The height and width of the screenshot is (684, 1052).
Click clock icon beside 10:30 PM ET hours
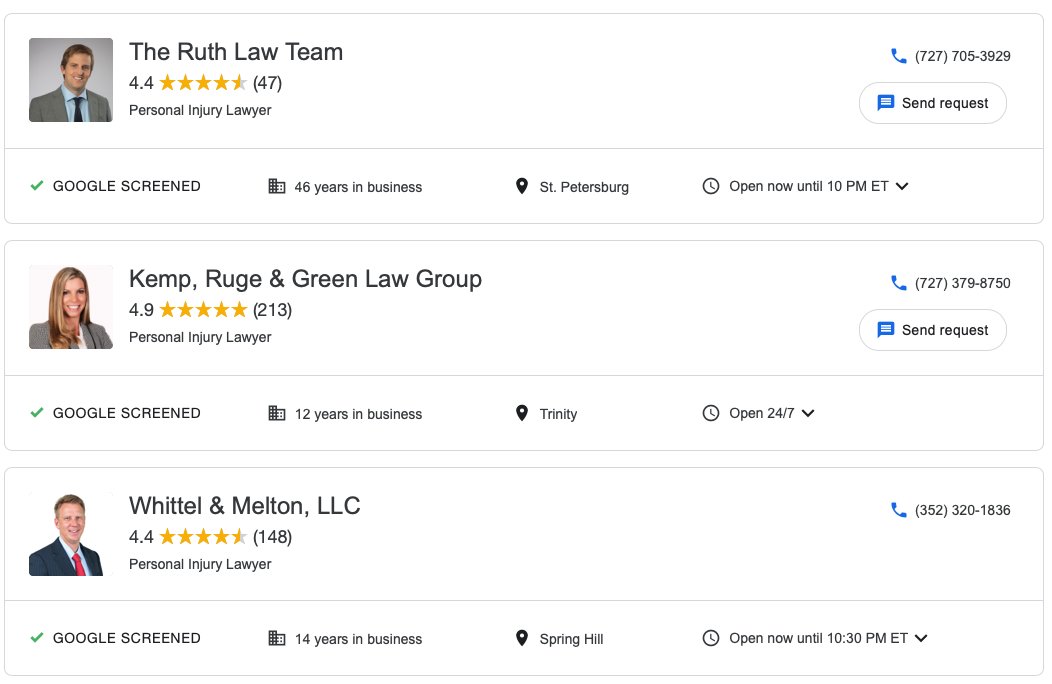point(711,638)
